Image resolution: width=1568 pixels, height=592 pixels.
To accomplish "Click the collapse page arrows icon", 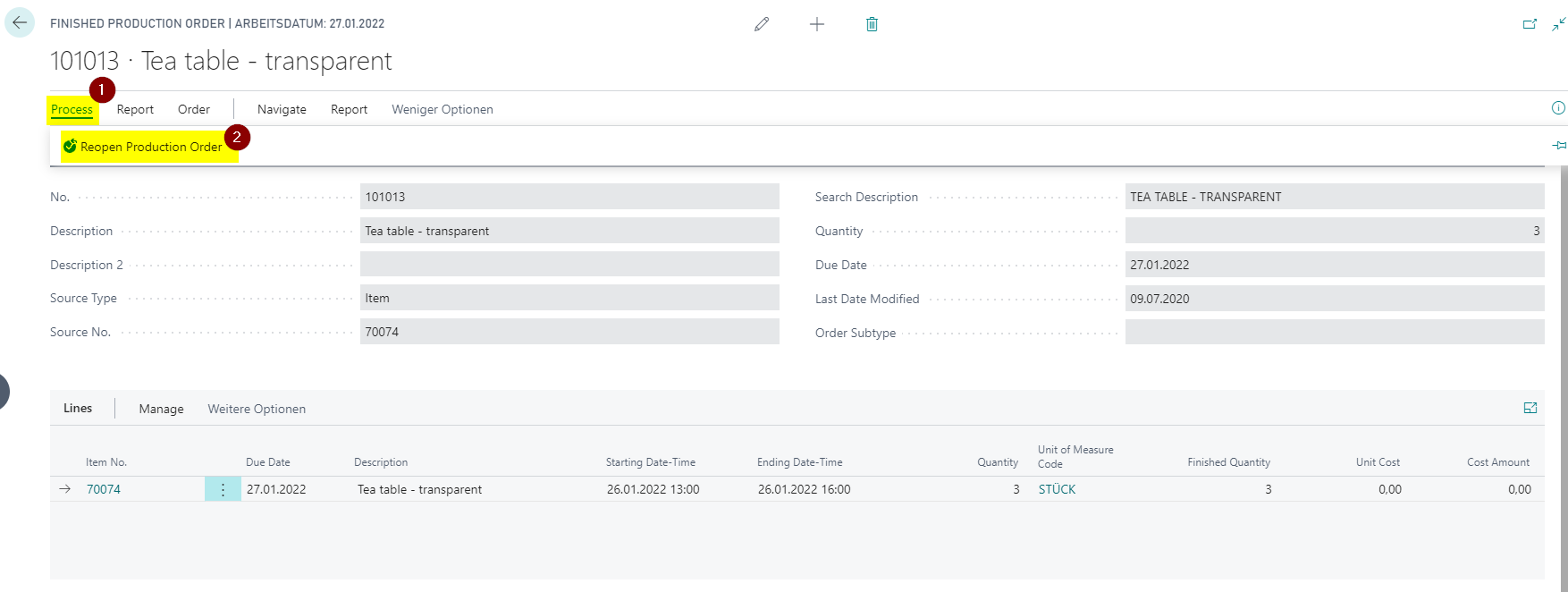I will pos(1558,24).
